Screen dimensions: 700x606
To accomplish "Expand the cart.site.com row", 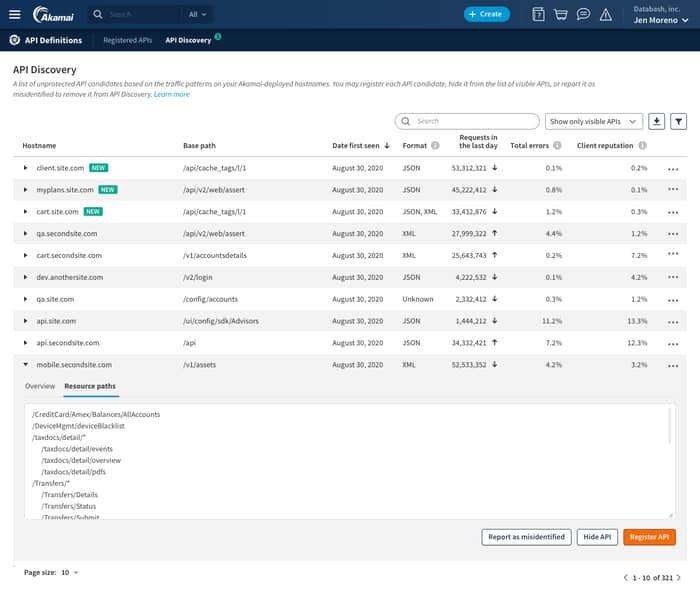I will (26, 212).
